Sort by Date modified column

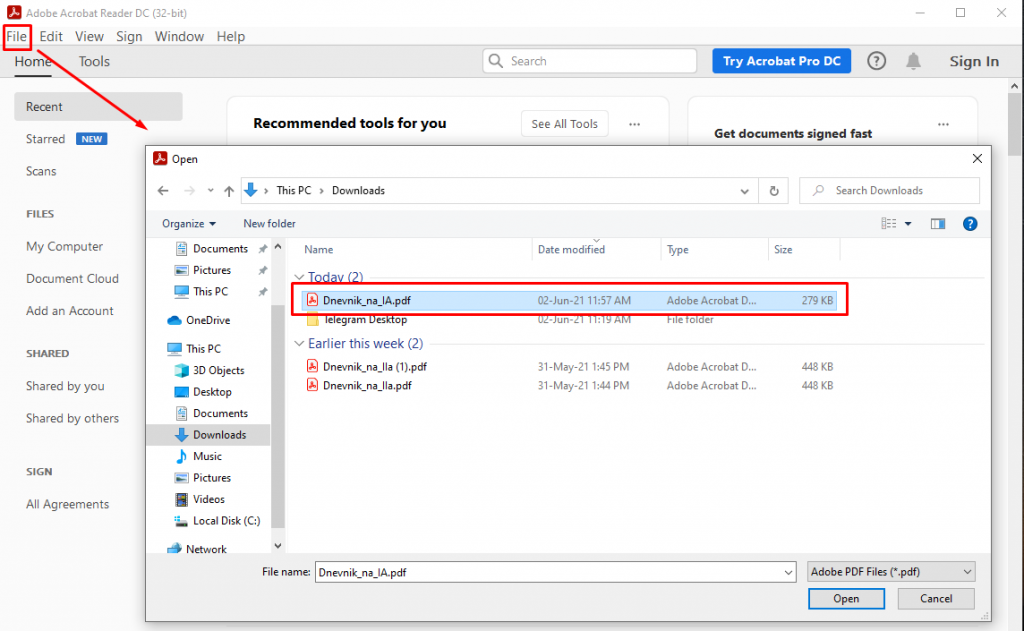tap(571, 250)
